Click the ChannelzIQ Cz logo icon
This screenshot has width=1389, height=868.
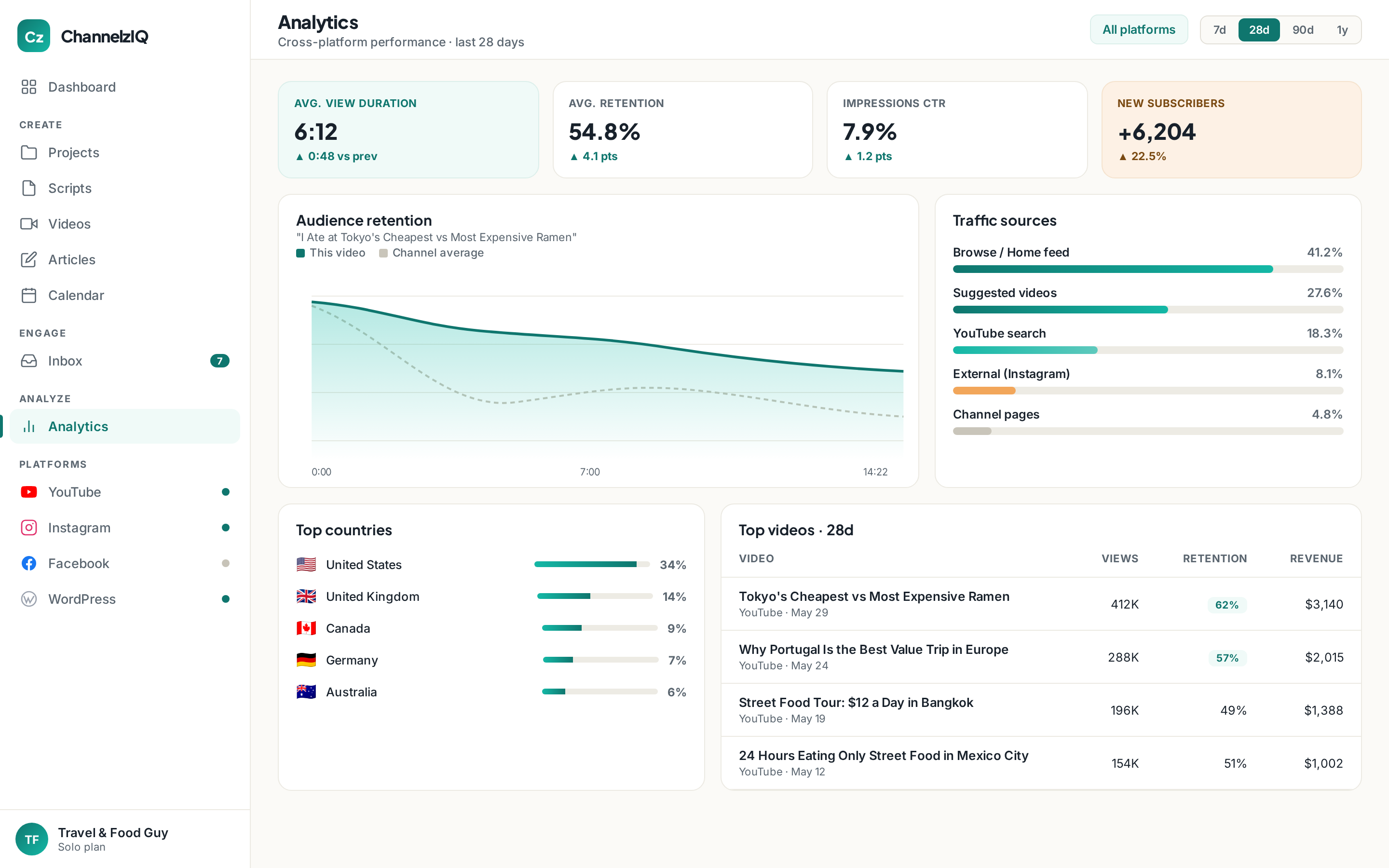34,36
